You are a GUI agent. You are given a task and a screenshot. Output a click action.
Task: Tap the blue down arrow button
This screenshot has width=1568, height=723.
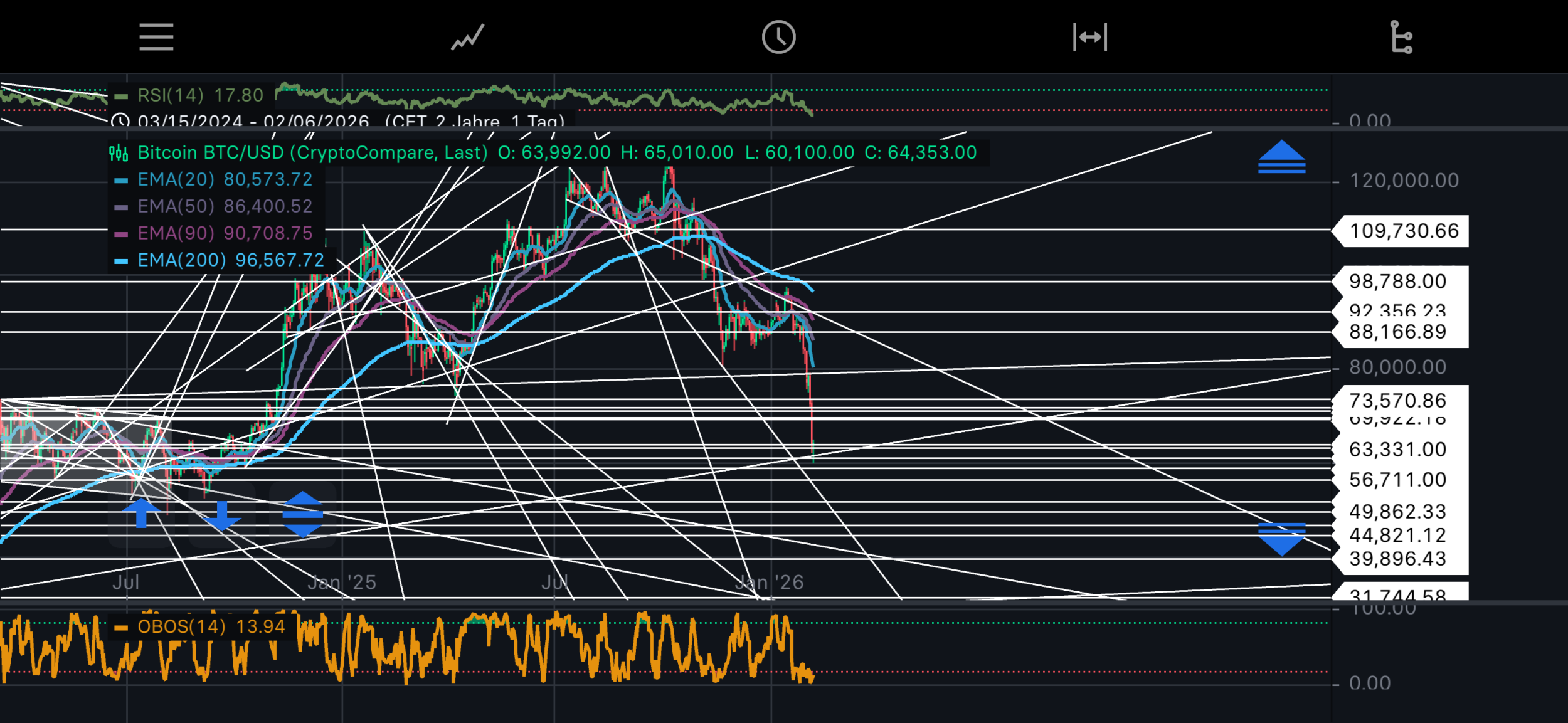[221, 515]
